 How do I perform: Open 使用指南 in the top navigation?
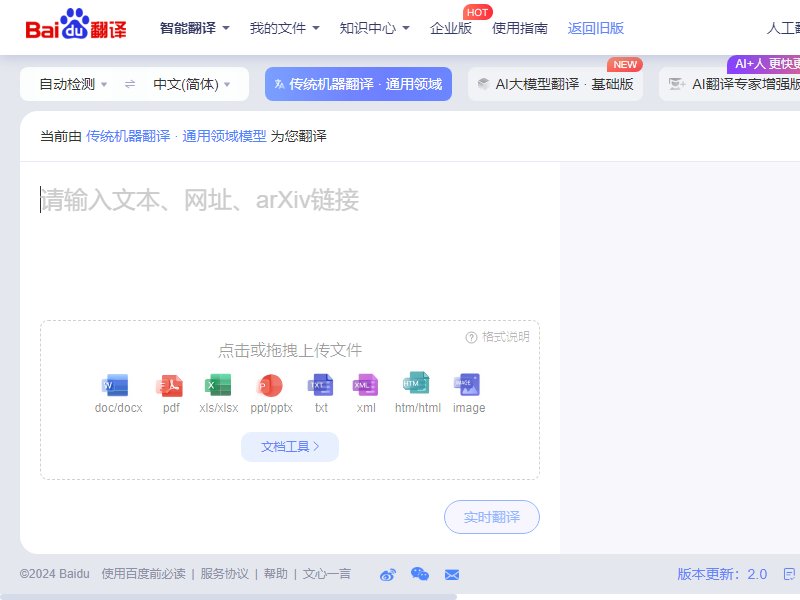tap(520, 28)
